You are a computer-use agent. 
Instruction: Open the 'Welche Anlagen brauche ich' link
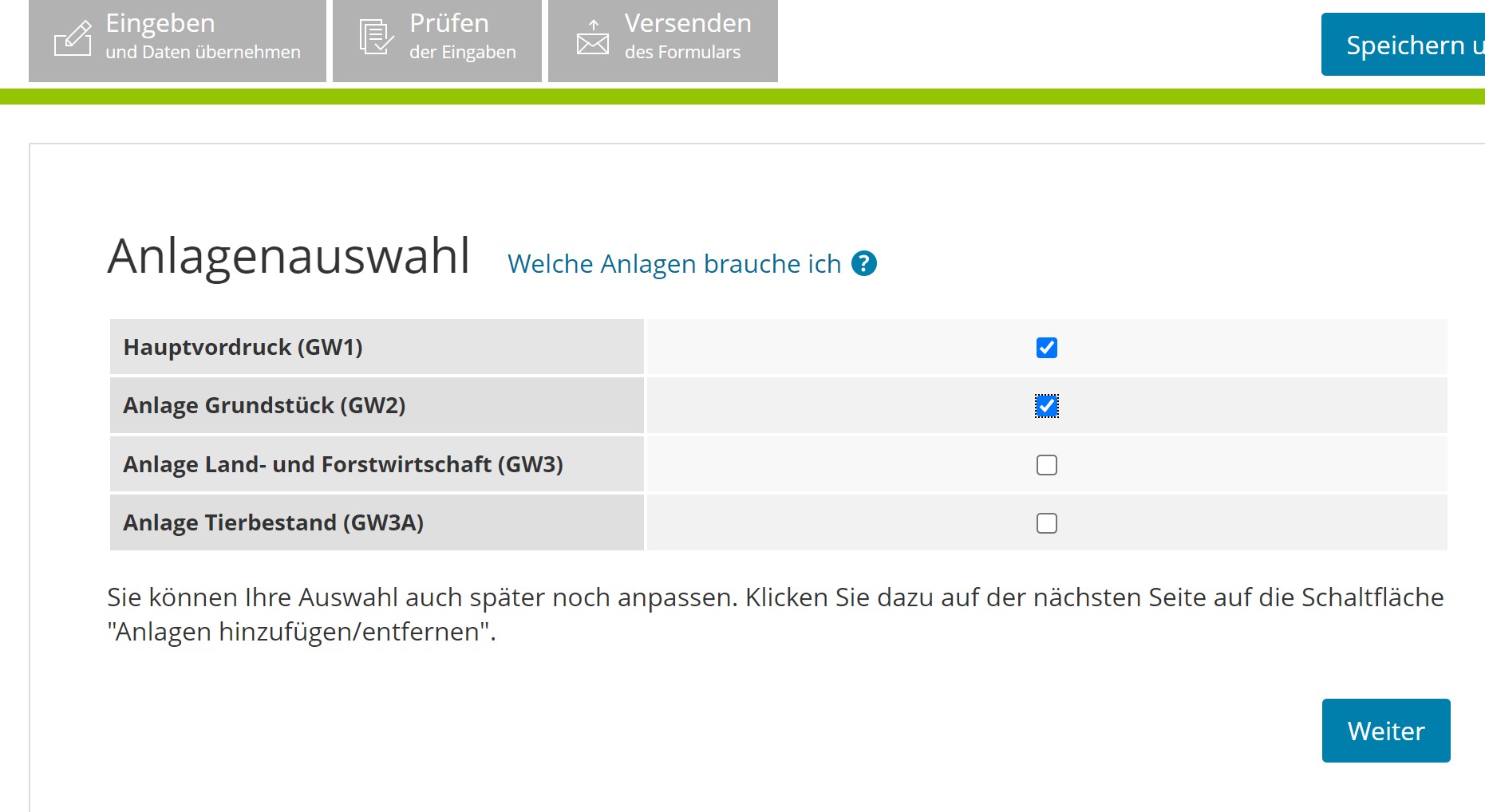coord(674,264)
